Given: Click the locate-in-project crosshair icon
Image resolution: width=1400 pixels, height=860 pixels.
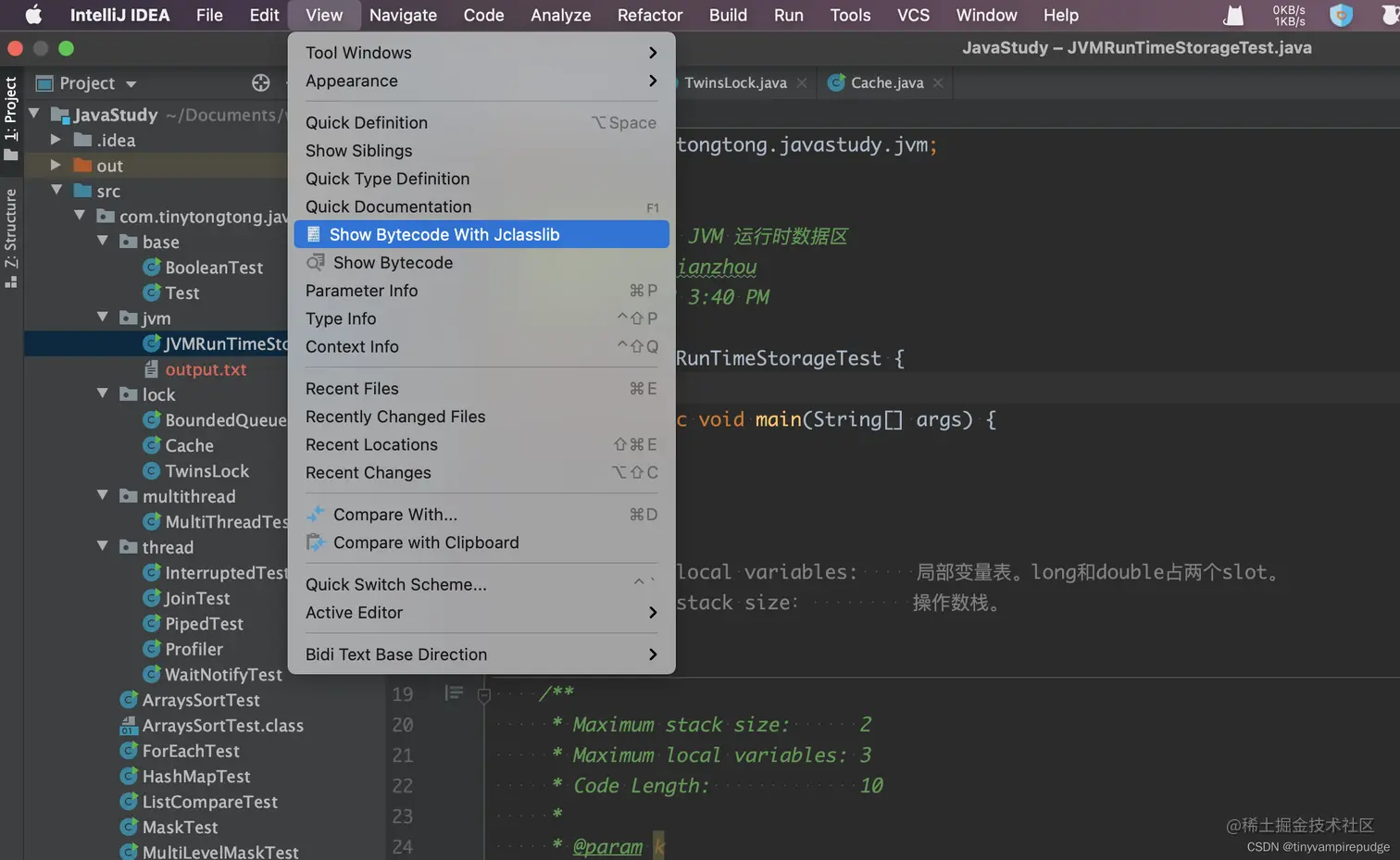Looking at the screenshot, I should pyautogui.click(x=261, y=83).
